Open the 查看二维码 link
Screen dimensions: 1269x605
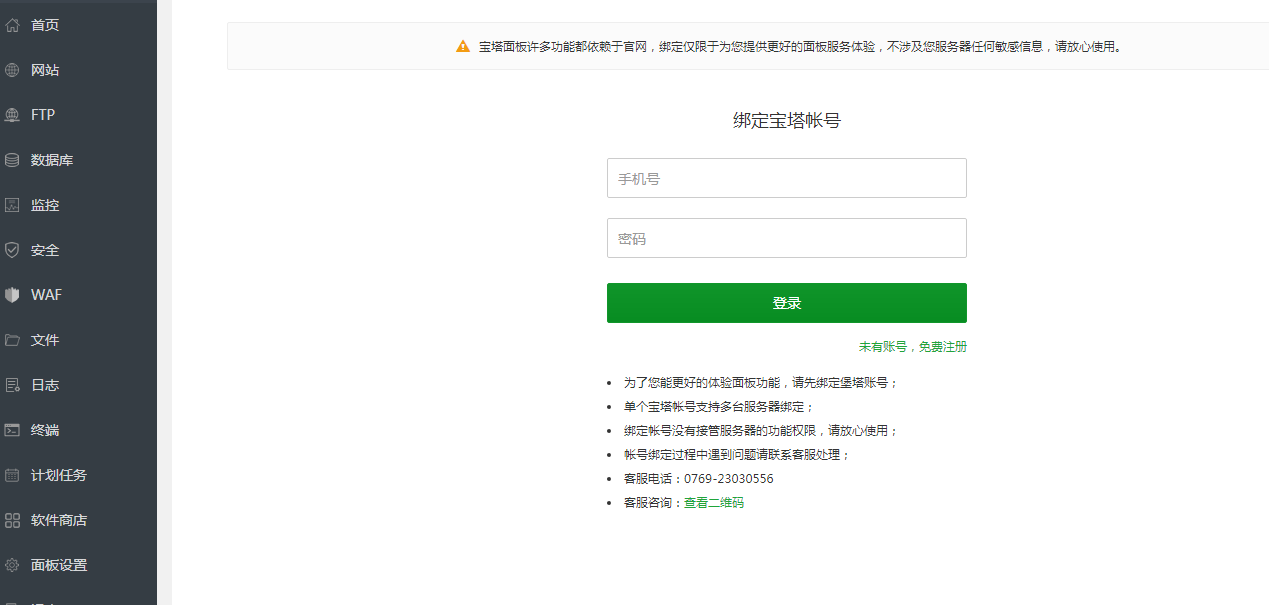point(714,503)
